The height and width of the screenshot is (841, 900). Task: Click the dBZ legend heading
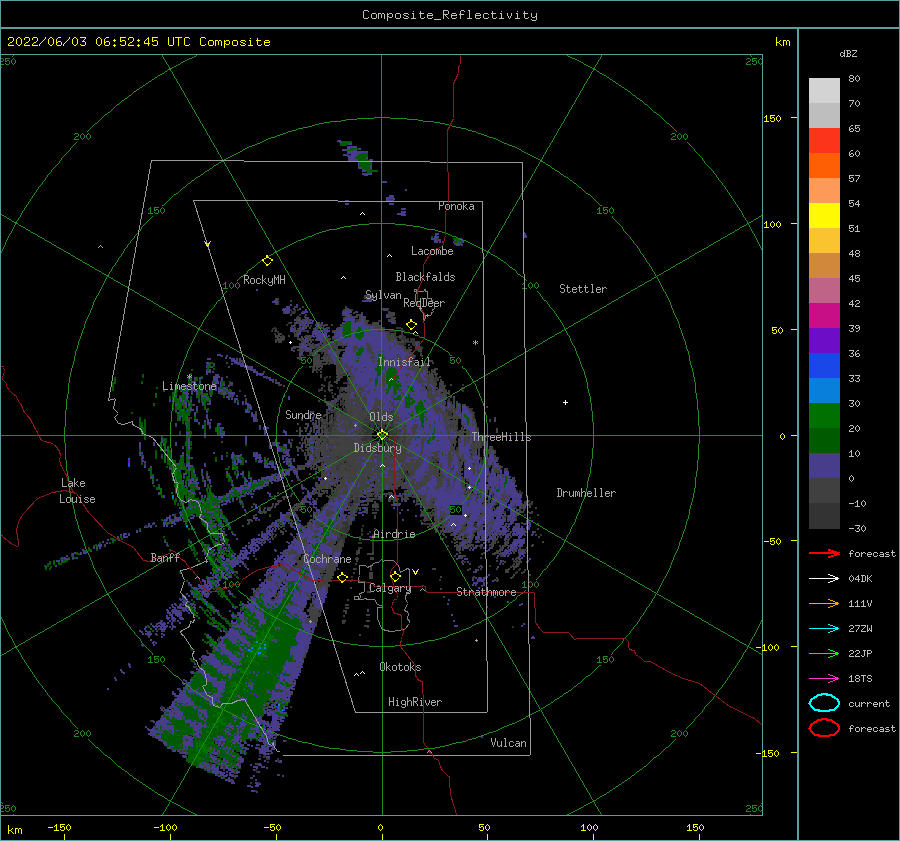click(848, 53)
